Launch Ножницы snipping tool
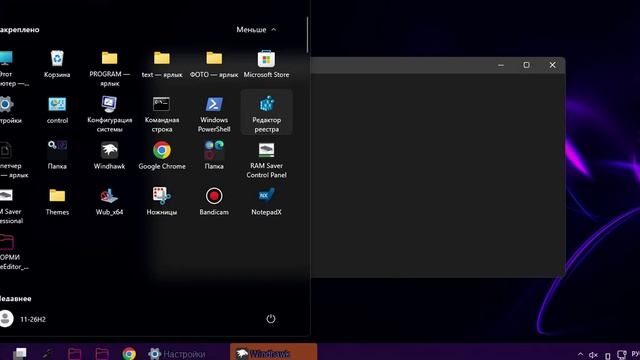This screenshot has height=360, width=640. click(x=162, y=202)
